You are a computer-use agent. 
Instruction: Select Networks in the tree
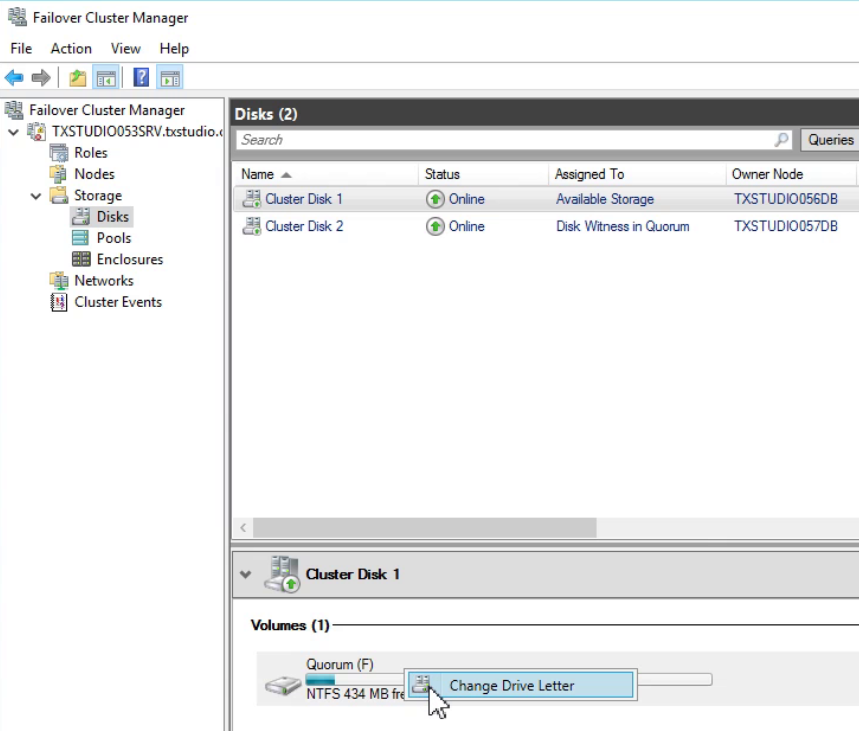point(104,280)
